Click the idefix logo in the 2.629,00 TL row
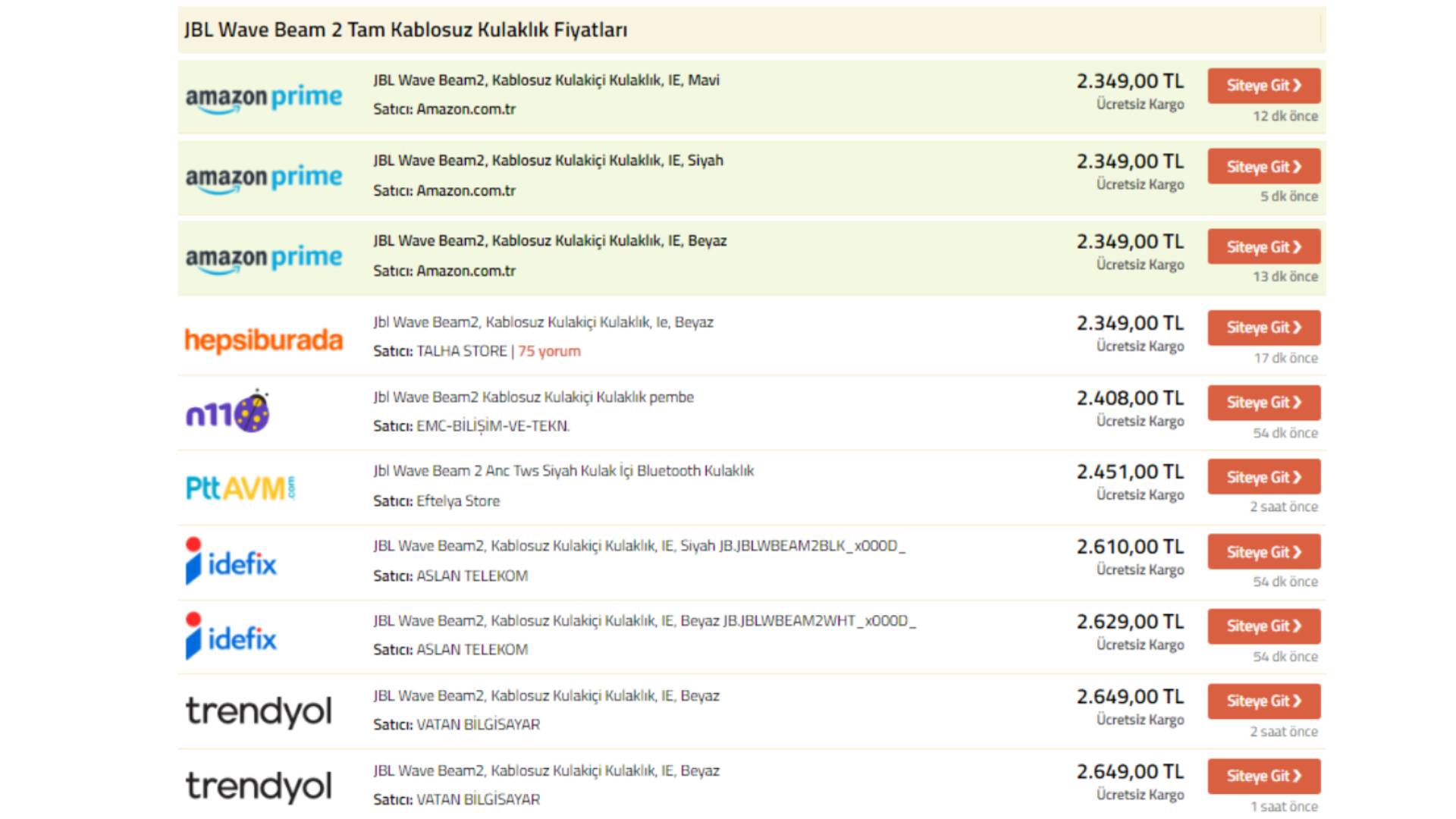The width and height of the screenshot is (1456, 819). click(231, 636)
